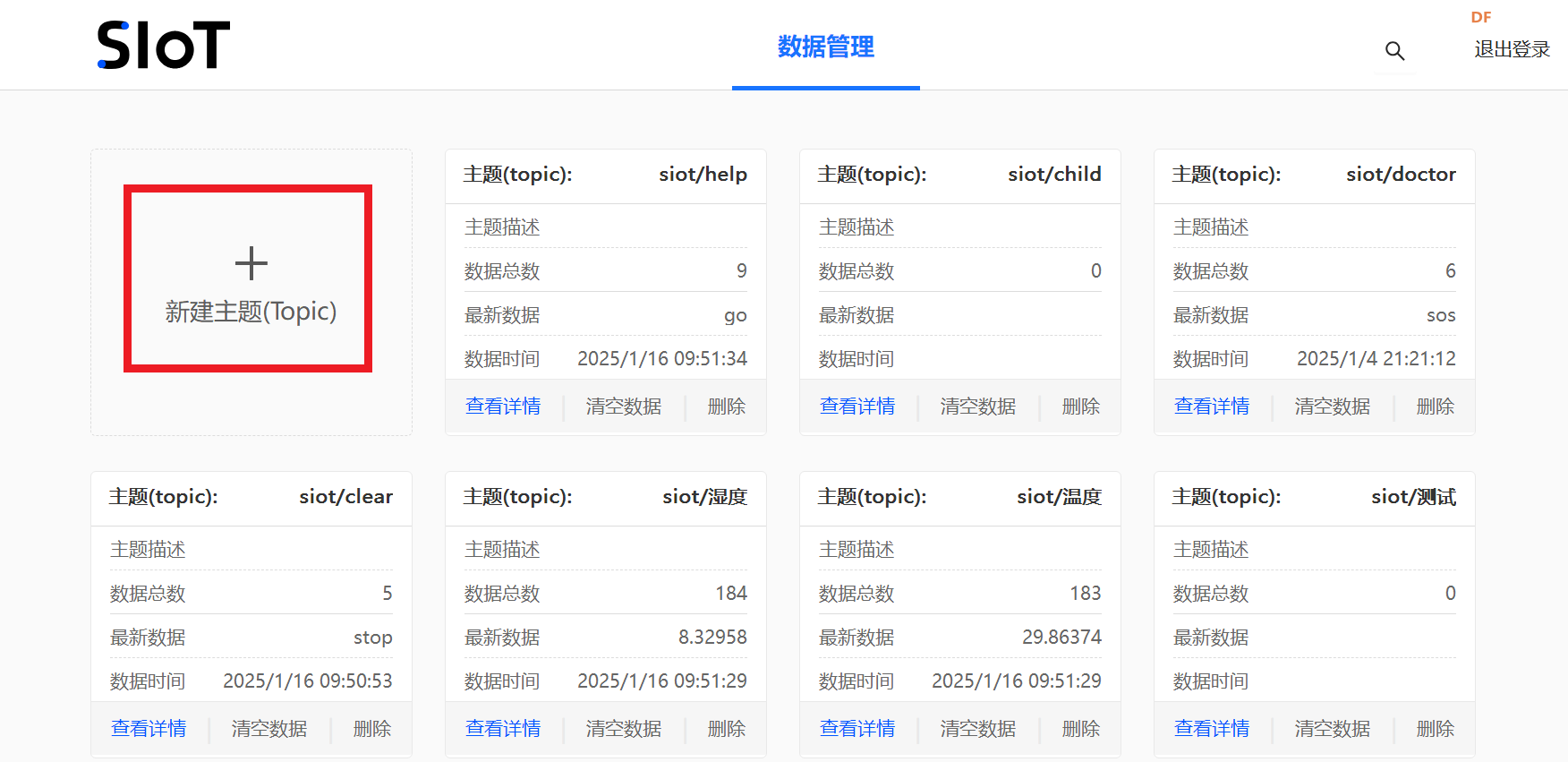Delete the siot/child topic
This screenshot has width=1568, height=762.
point(1081,407)
